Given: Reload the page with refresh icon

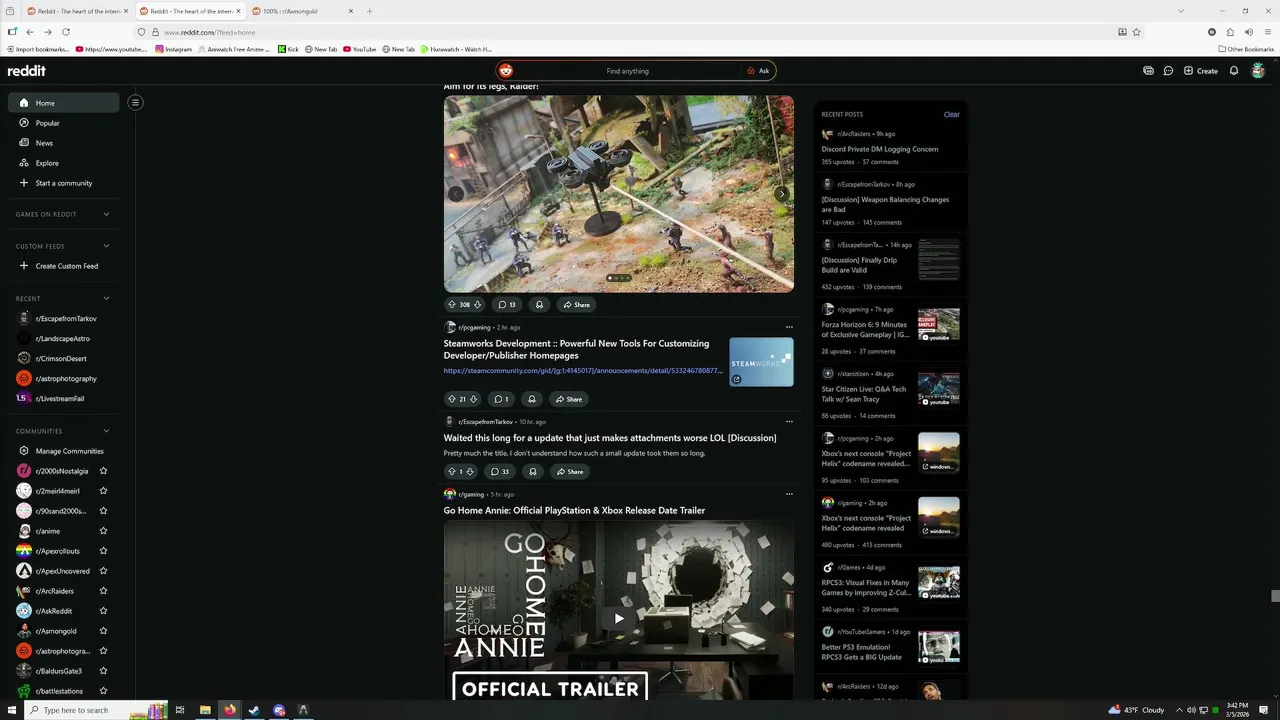Looking at the screenshot, I should click(x=65, y=32).
